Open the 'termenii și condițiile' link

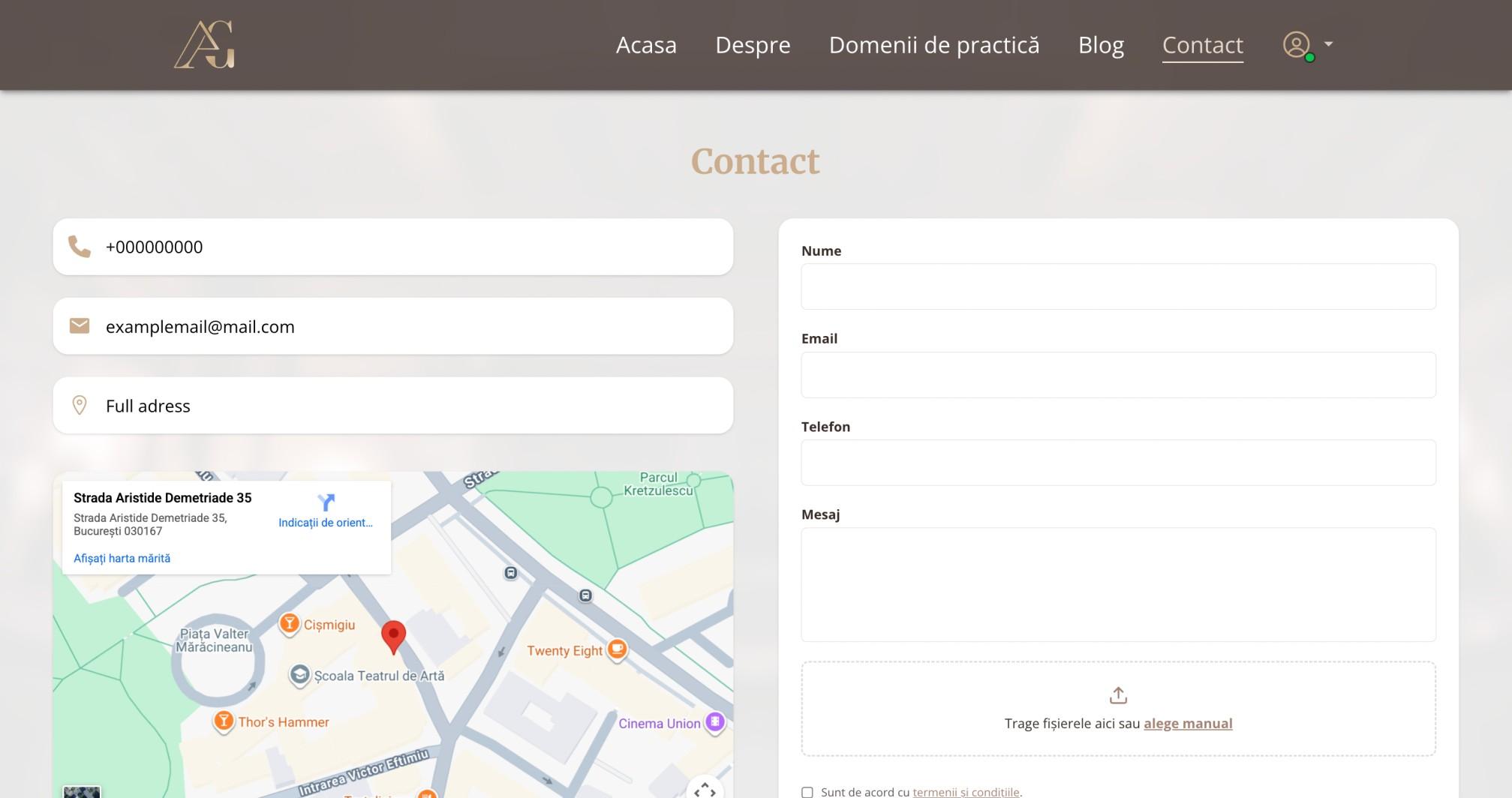[966, 792]
